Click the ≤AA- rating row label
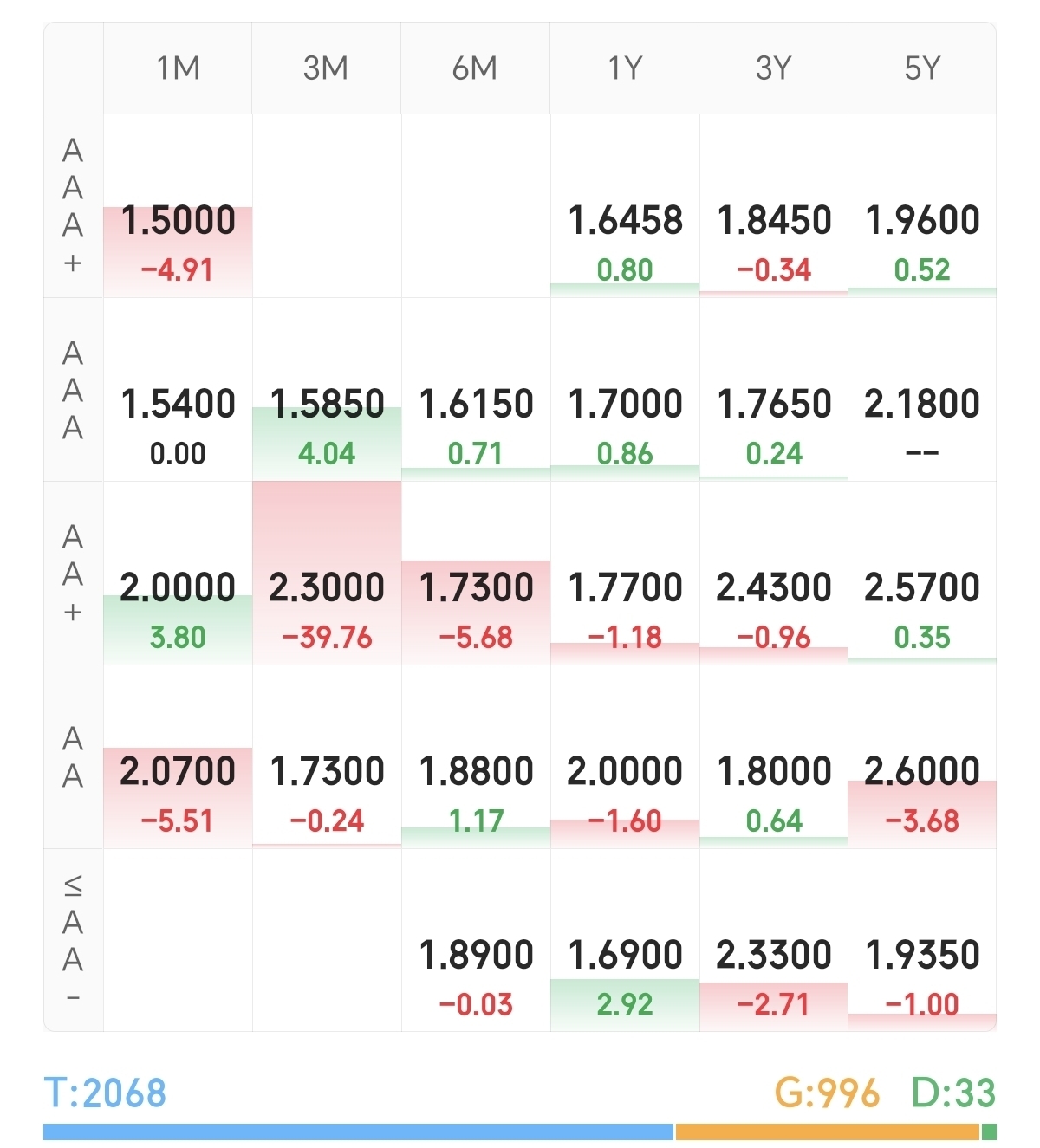 pos(74,941)
